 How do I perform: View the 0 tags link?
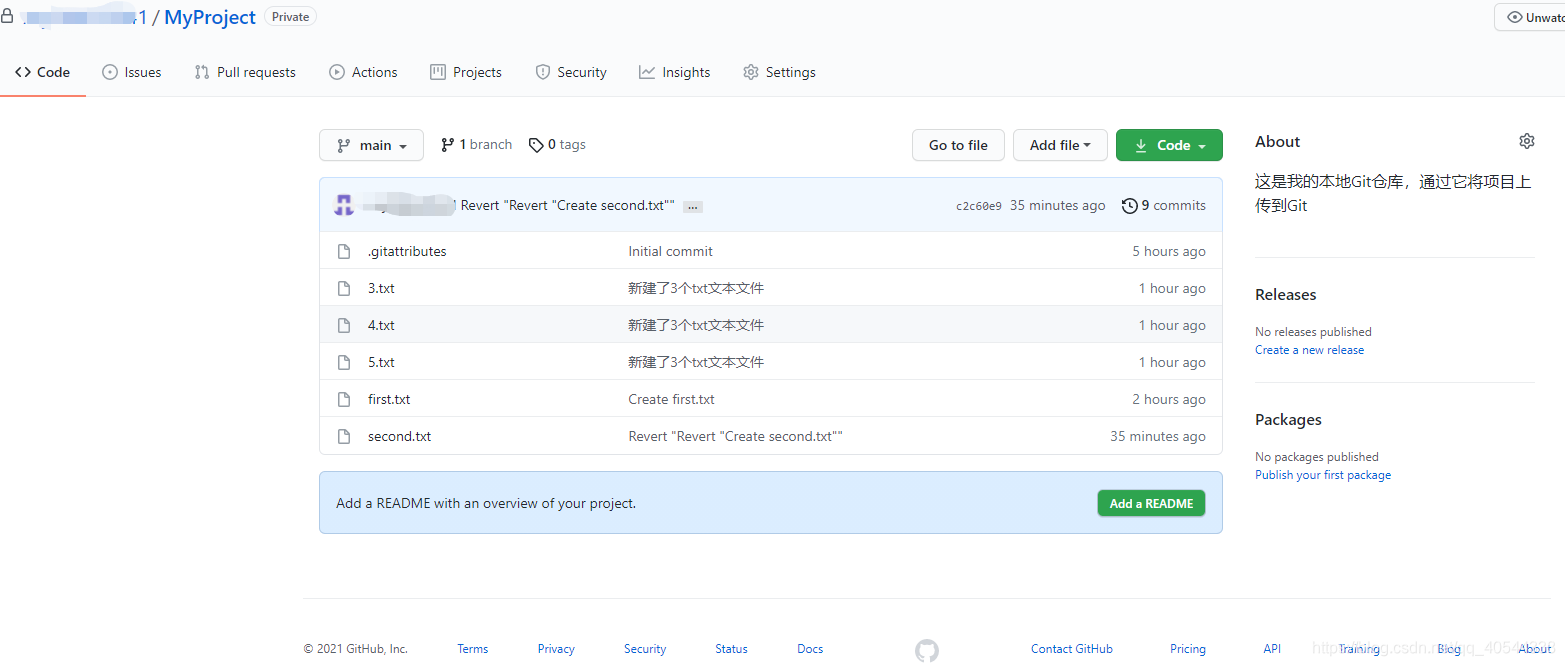point(557,145)
